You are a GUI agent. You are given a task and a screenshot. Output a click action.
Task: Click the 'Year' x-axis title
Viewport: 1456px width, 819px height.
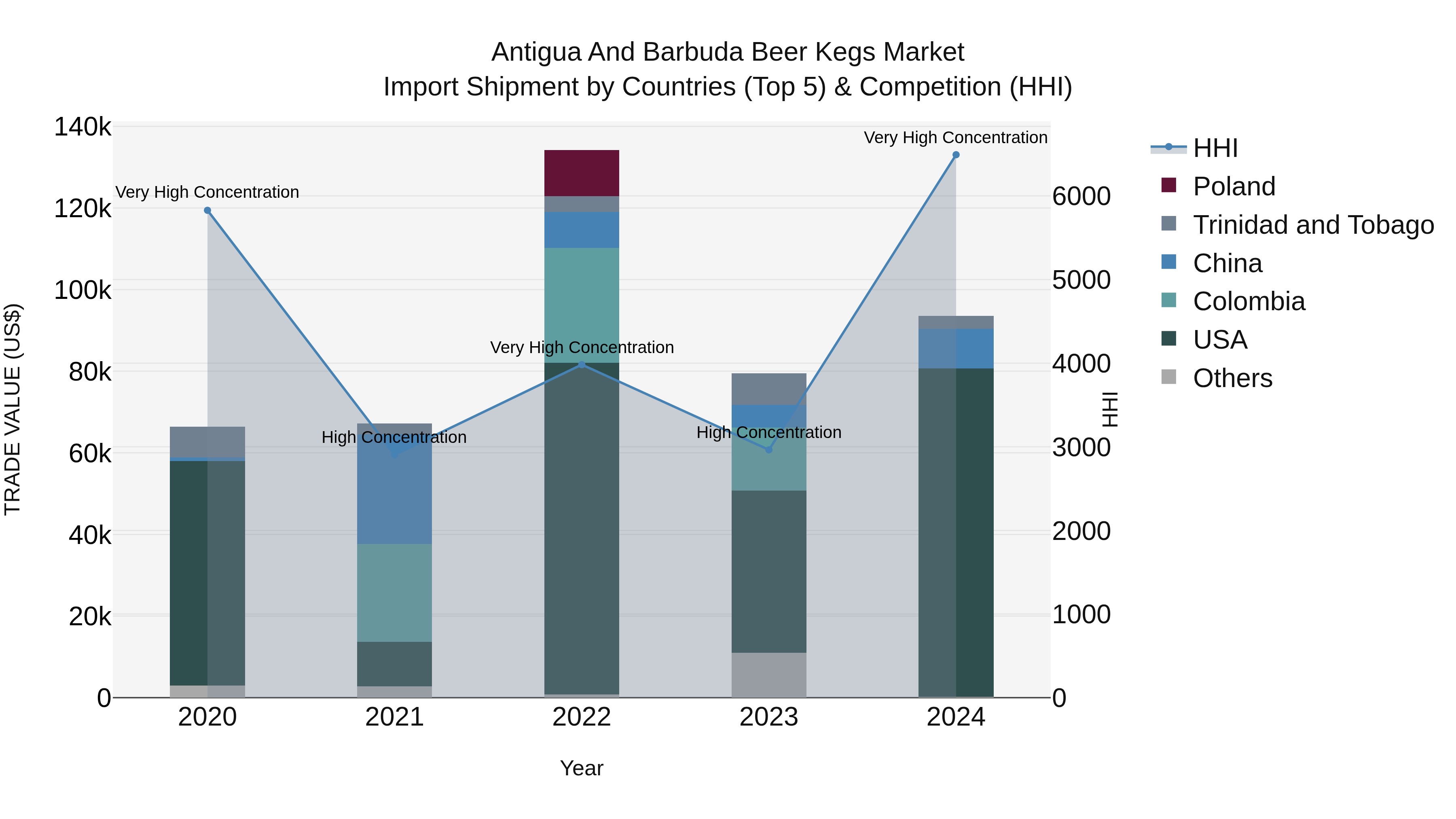582,768
